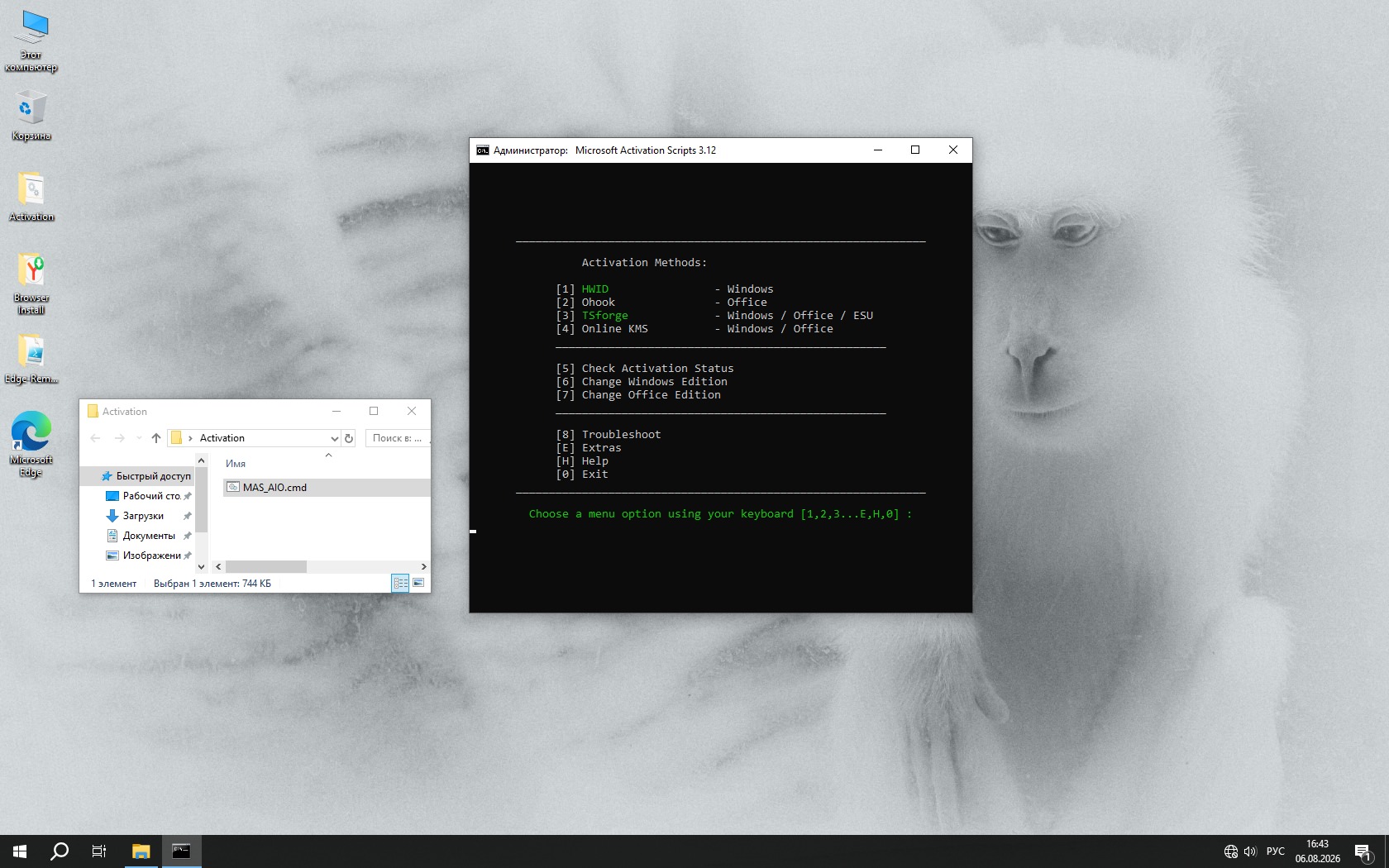Go back in the Activation Explorer window

click(x=95, y=438)
